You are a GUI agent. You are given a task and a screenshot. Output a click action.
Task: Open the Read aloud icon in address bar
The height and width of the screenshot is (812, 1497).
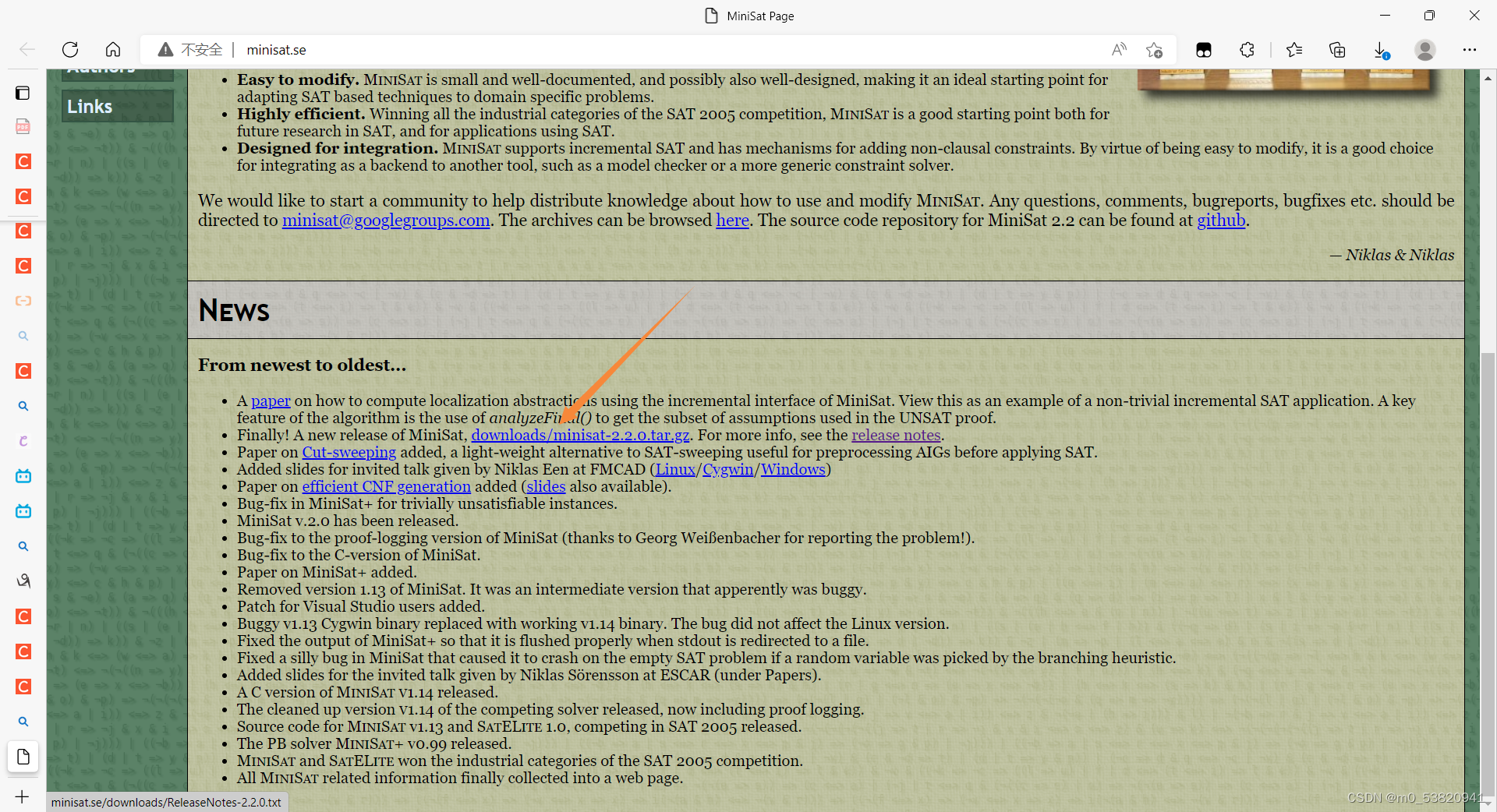pyautogui.click(x=1119, y=50)
